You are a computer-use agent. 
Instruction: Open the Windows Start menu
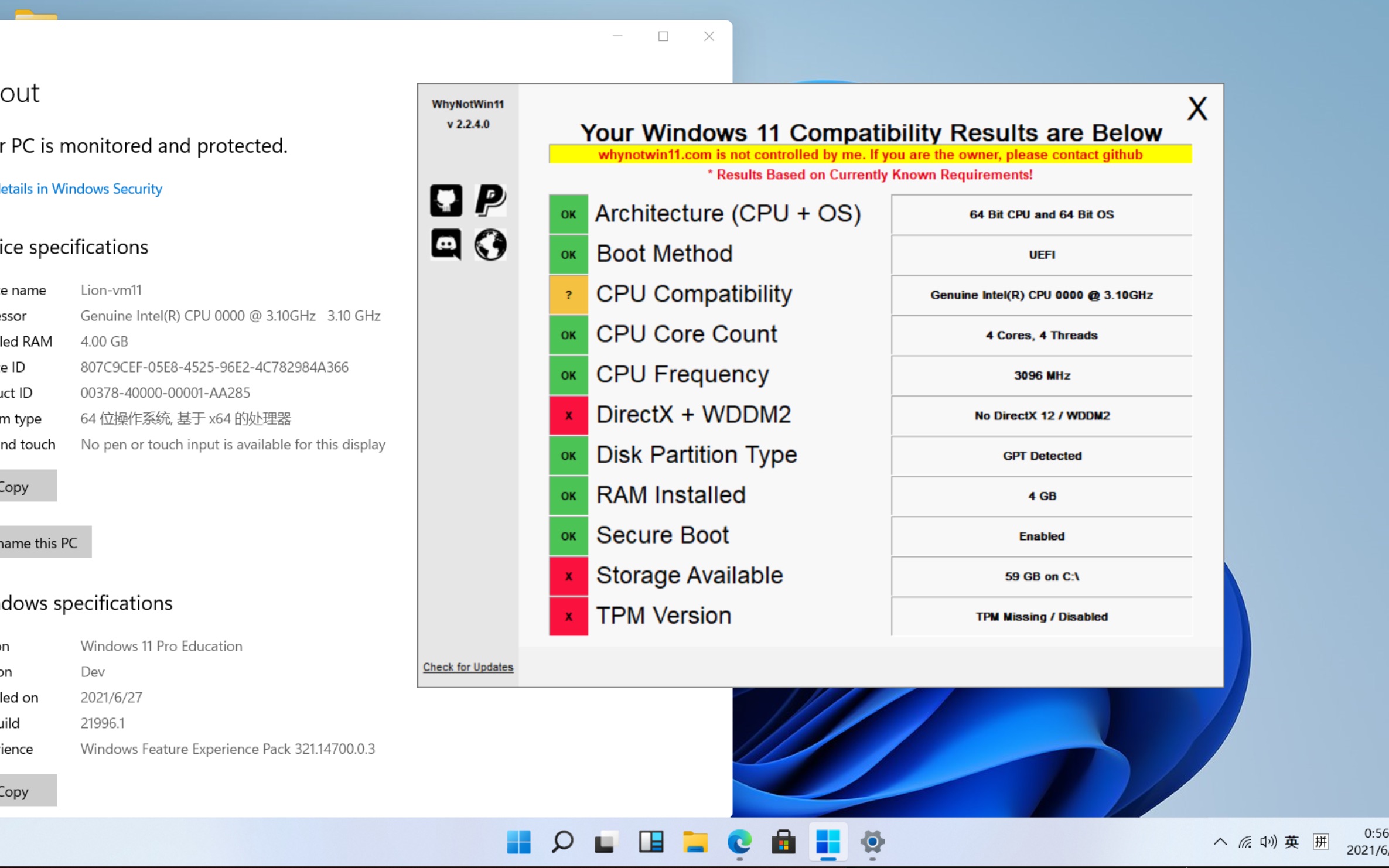point(518,842)
